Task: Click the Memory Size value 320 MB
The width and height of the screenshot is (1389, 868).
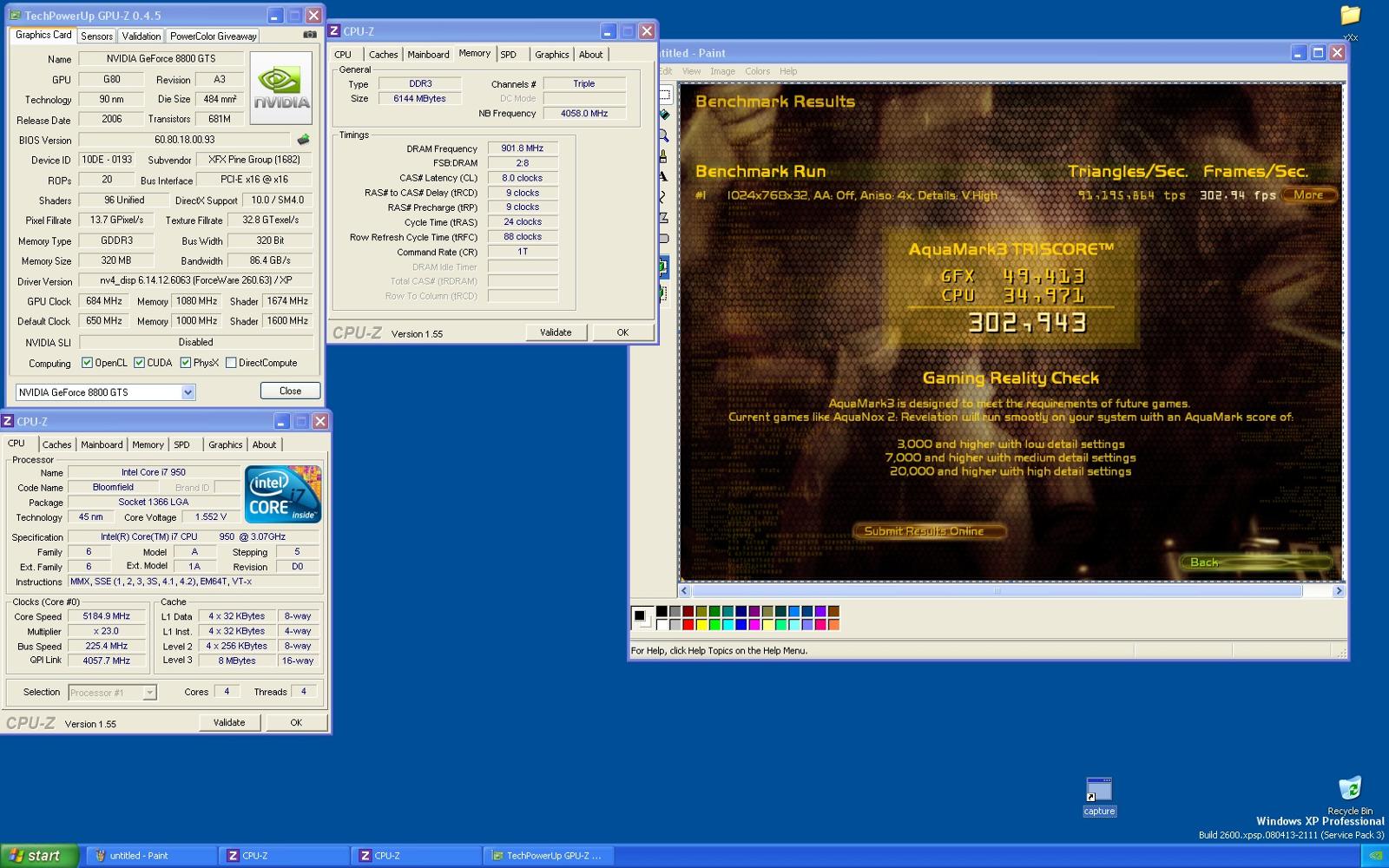Action: click(x=116, y=260)
